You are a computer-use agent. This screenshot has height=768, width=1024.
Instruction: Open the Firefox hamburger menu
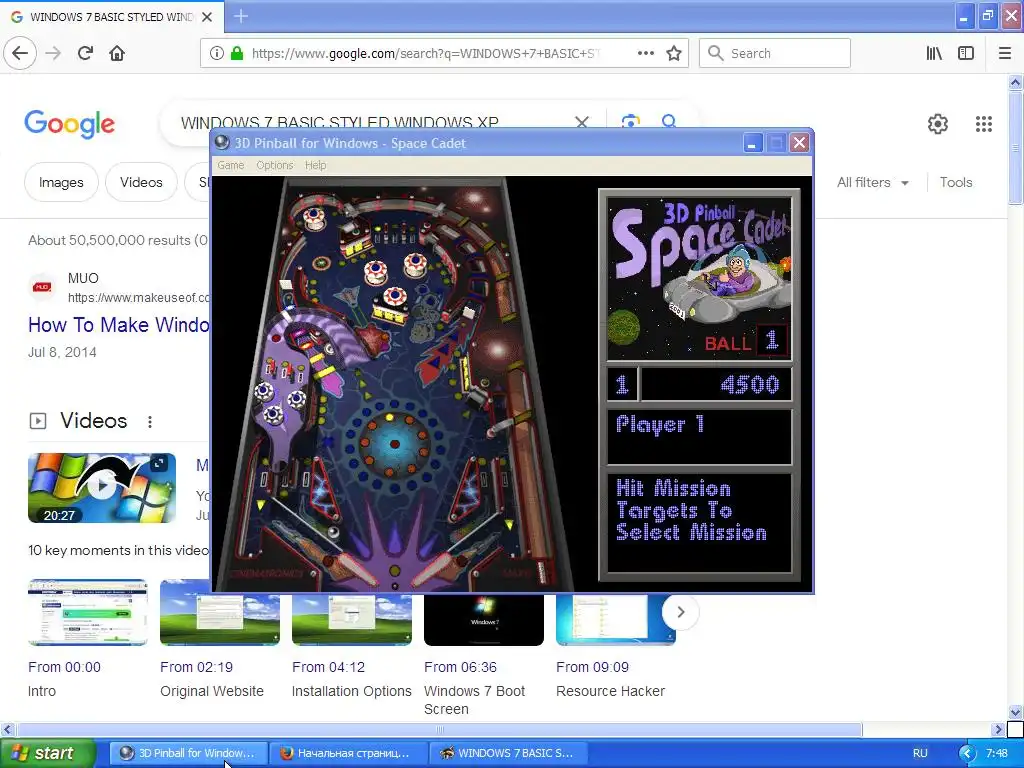tap(1005, 53)
